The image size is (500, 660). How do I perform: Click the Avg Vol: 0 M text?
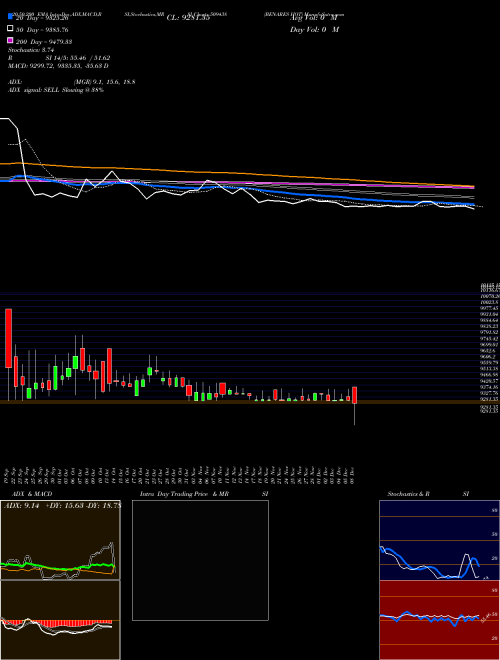click(314, 18)
